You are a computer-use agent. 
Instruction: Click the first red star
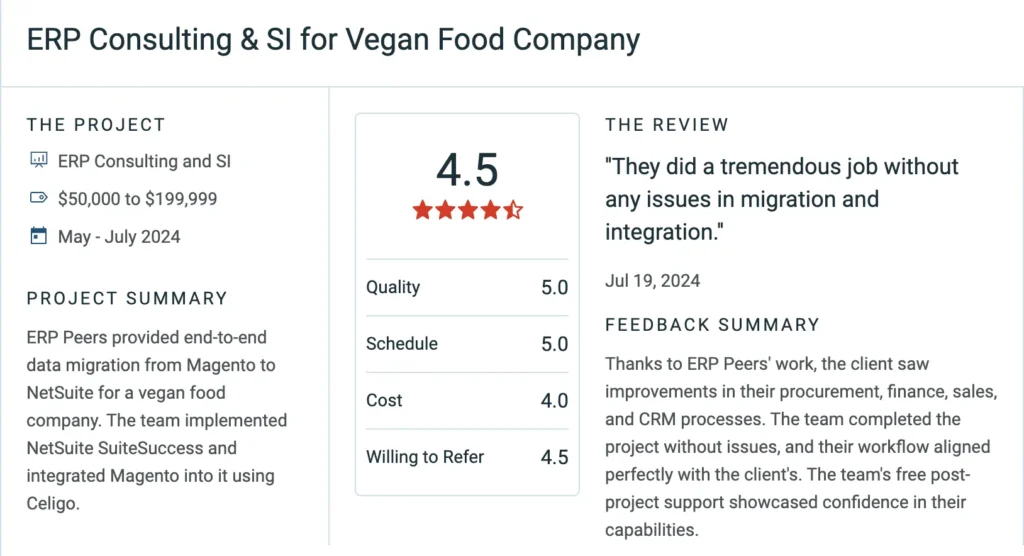tap(421, 210)
